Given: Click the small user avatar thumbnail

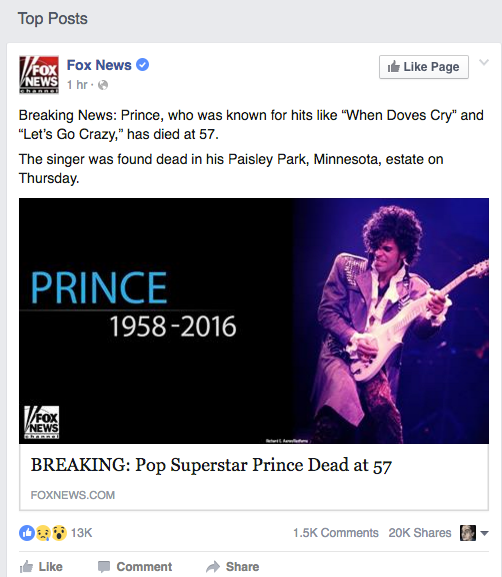Looking at the screenshot, I should 468,533.
